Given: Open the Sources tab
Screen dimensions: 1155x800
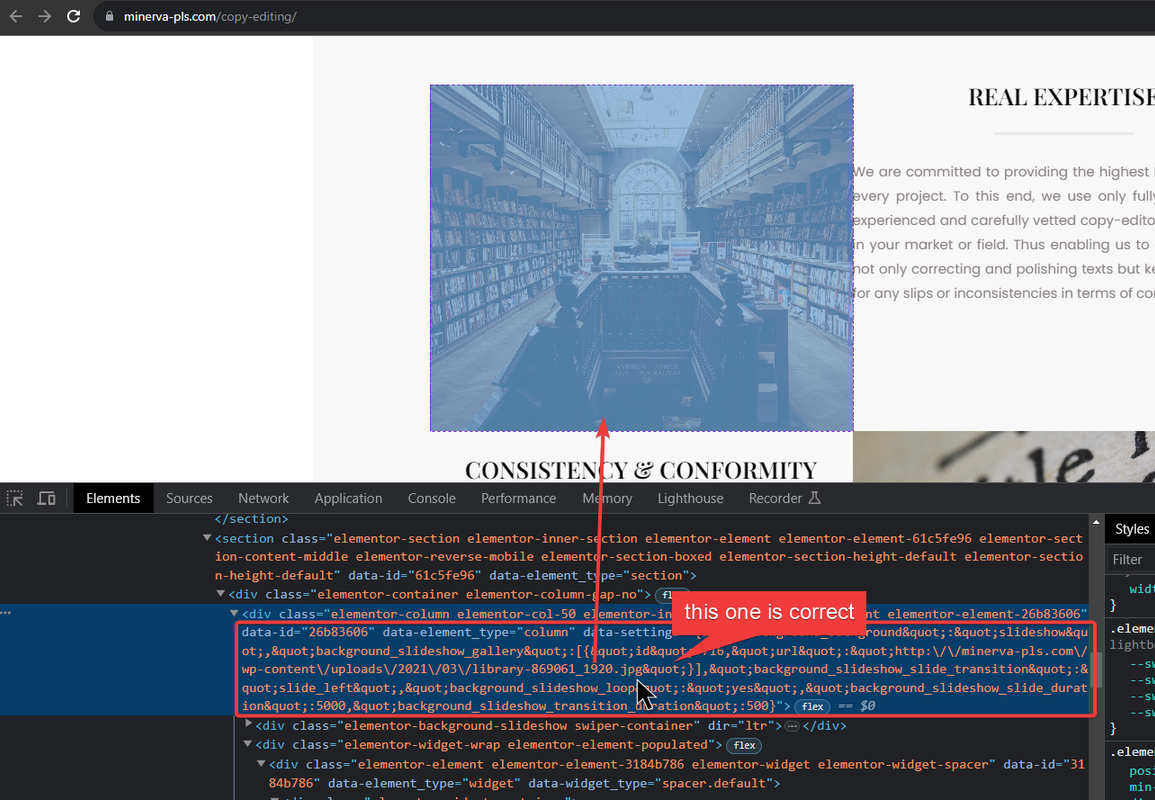Looking at the screenshot, I should click(x=189, y=499).
